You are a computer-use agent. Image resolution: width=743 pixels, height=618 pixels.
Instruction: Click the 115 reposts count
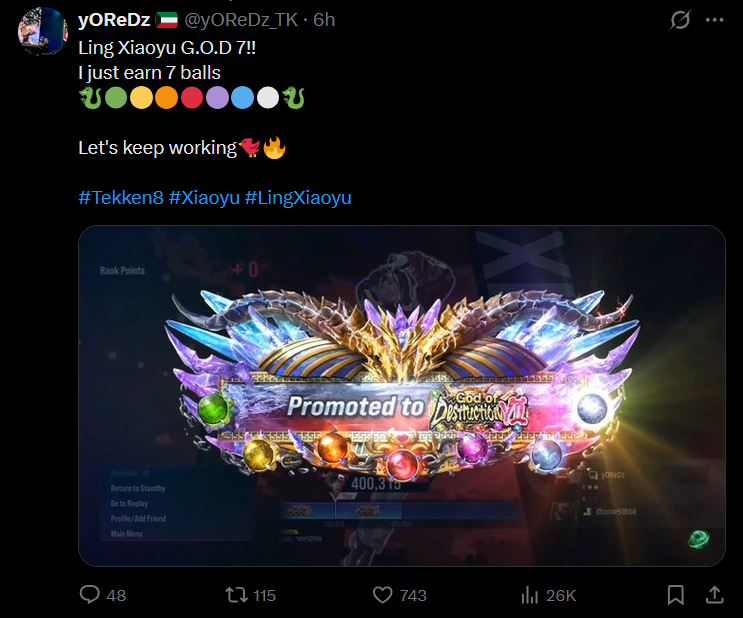[x=264, y=595]
